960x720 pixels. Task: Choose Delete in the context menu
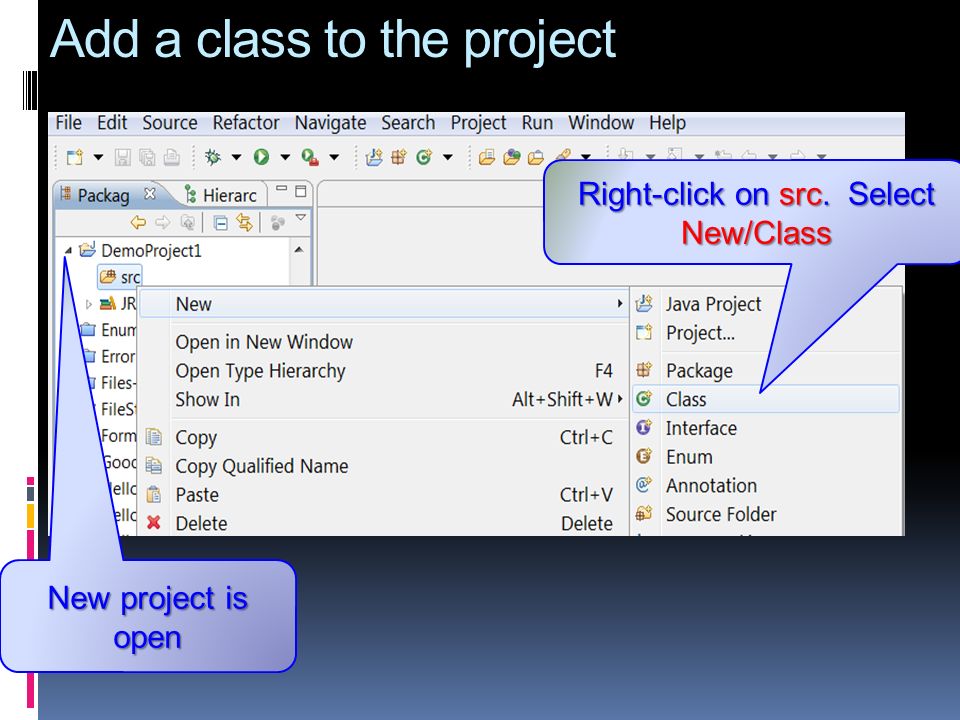pyautogui.click(x=383, y=523)
